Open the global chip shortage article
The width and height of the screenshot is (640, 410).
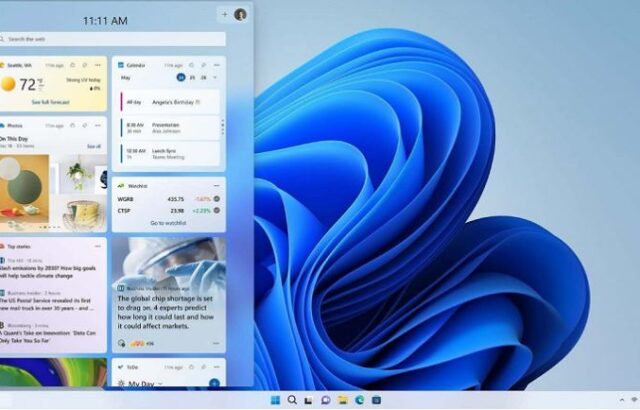(166, 312)
